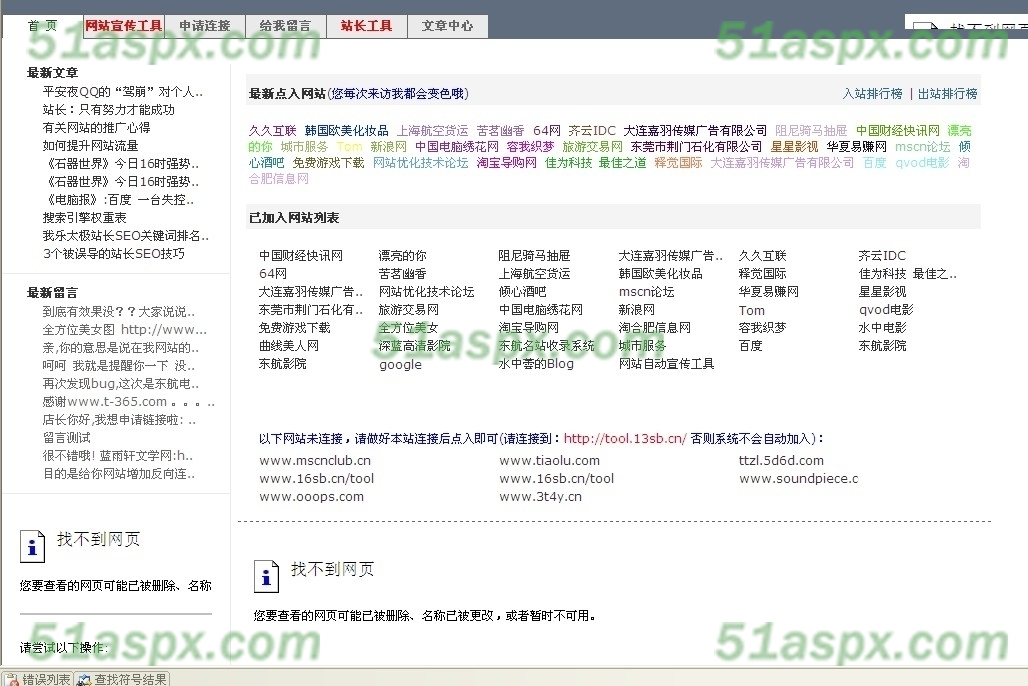Click 齐云IDC in latest visits row
Screen dimensions: 1028x686
coord(592,131)
